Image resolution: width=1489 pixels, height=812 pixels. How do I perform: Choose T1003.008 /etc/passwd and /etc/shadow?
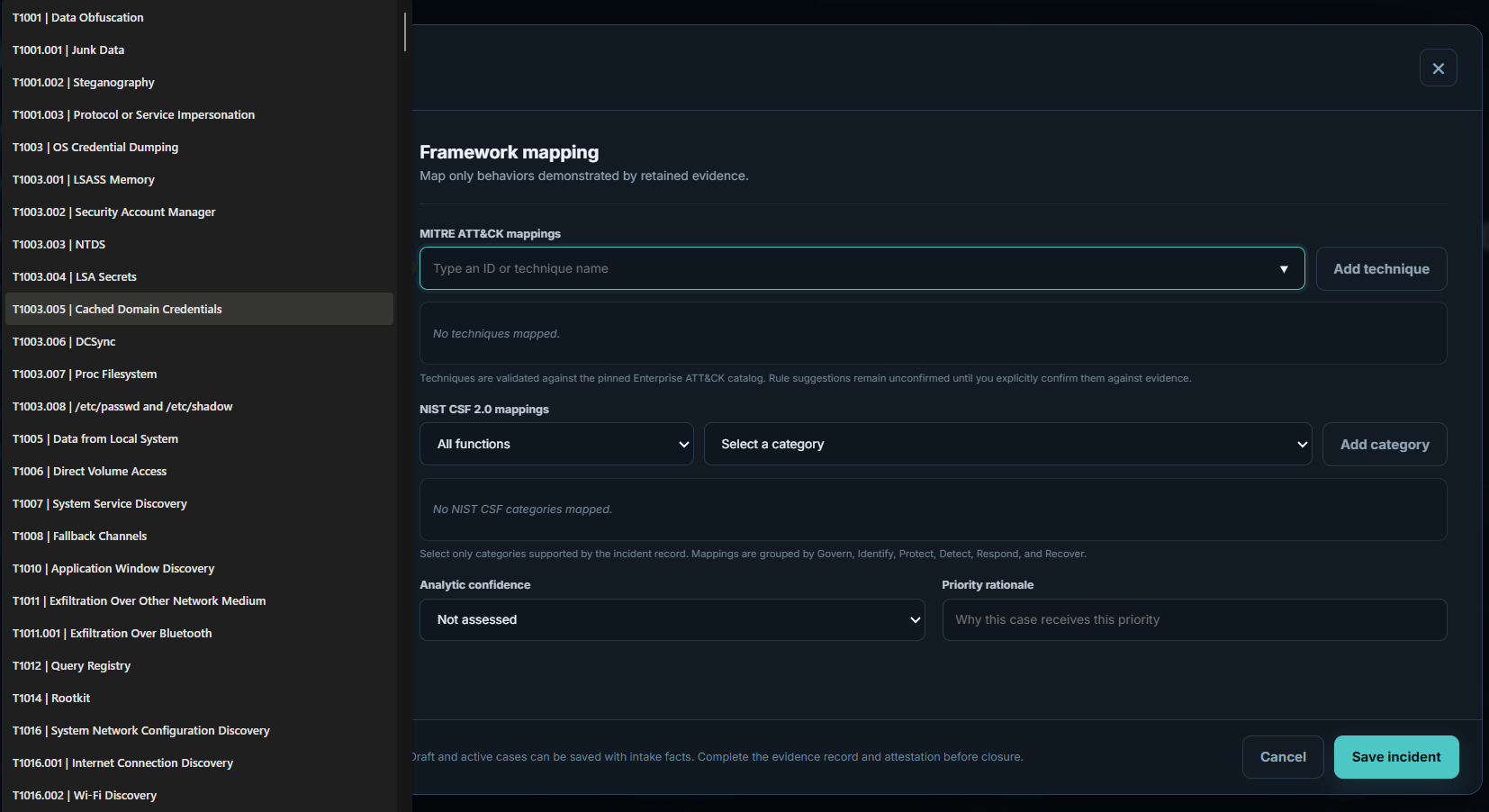(x=199, y=406)
